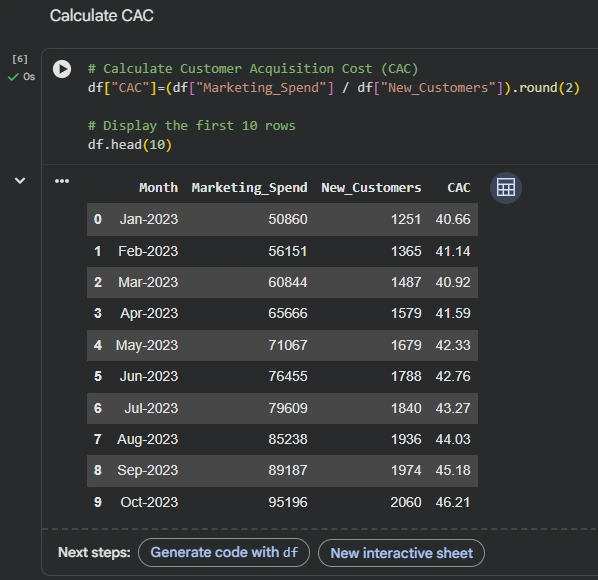Click the Next steps label
598x580 pixels.
click(94, 553)
